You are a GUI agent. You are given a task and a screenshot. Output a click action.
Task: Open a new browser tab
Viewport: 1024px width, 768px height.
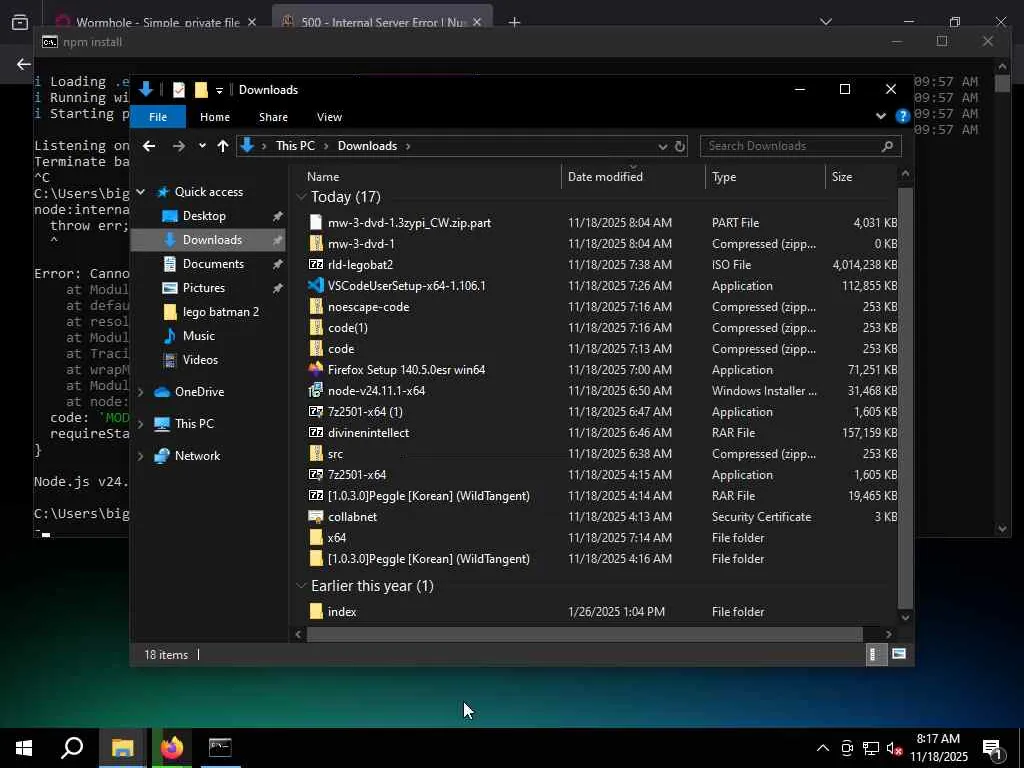click(x=515, y=22)
